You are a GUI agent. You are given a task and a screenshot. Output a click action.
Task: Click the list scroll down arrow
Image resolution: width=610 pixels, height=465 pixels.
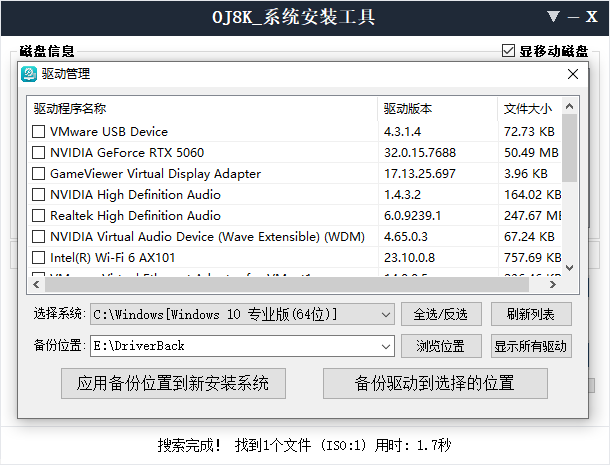(570, 268)
